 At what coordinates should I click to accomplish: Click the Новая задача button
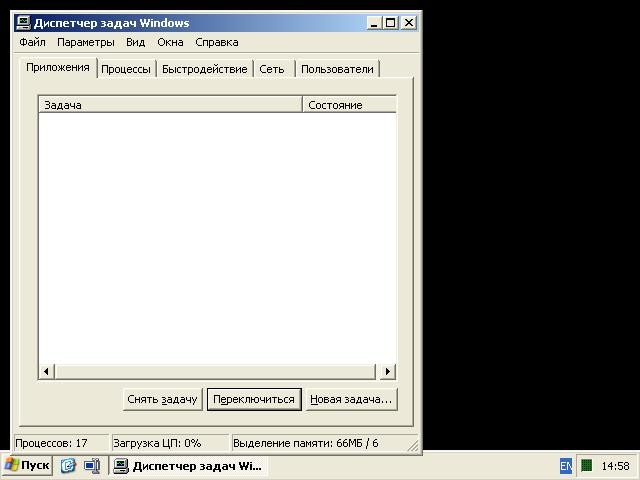pos(351,399)
